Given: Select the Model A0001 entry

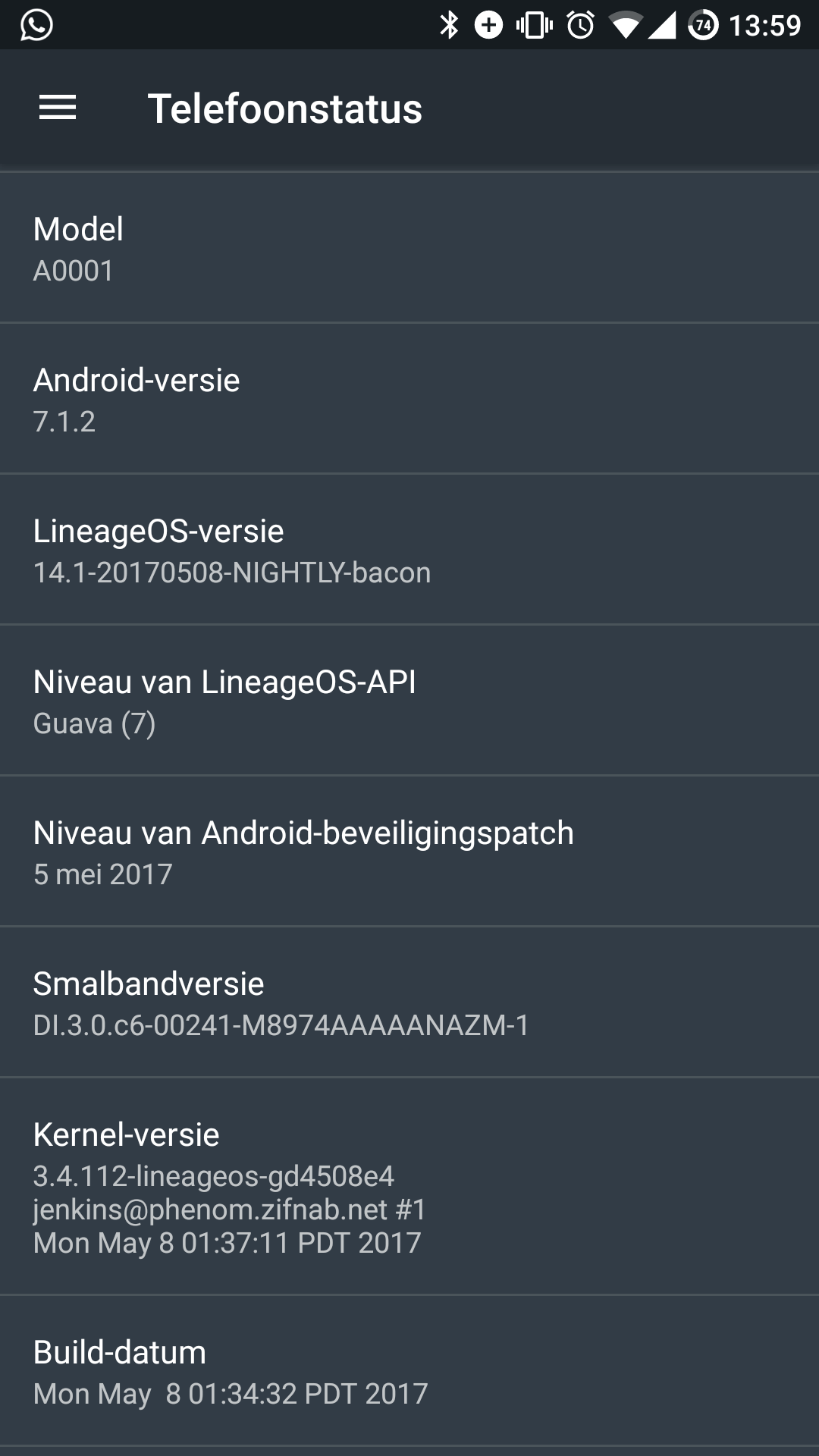Looking at the screenshot, I should click(409, 249).
